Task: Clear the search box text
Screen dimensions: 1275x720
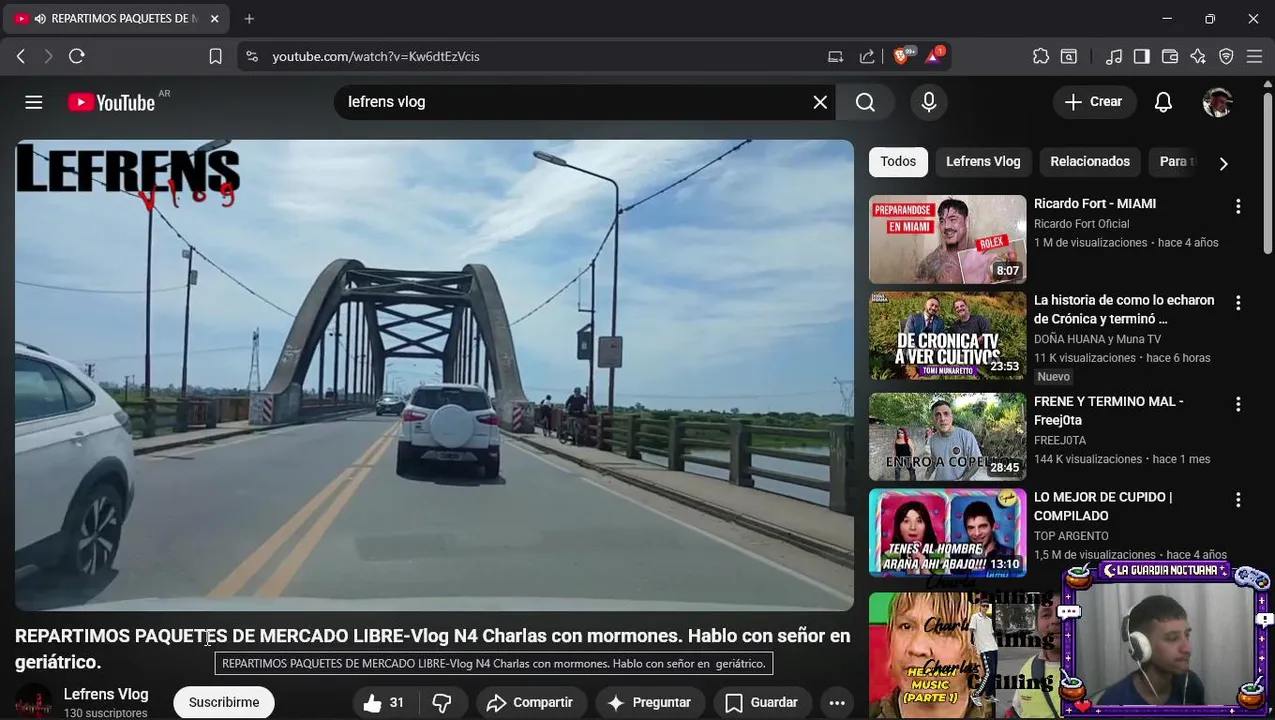Action: pyautogui.click(x=820, y=102)
